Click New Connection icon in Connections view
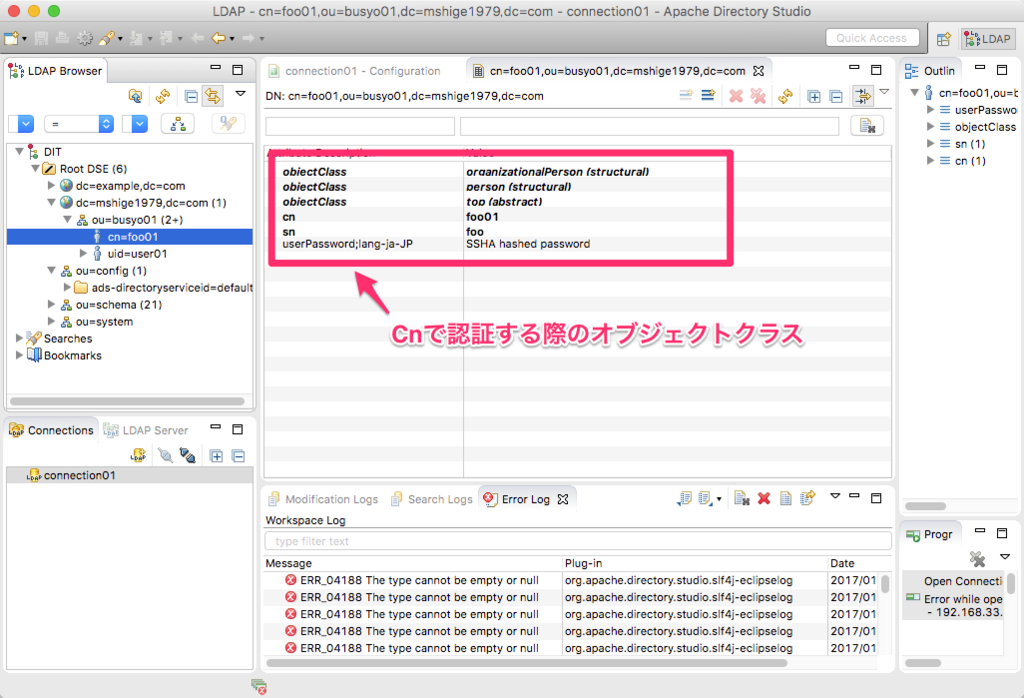 [x=138, y=456]
